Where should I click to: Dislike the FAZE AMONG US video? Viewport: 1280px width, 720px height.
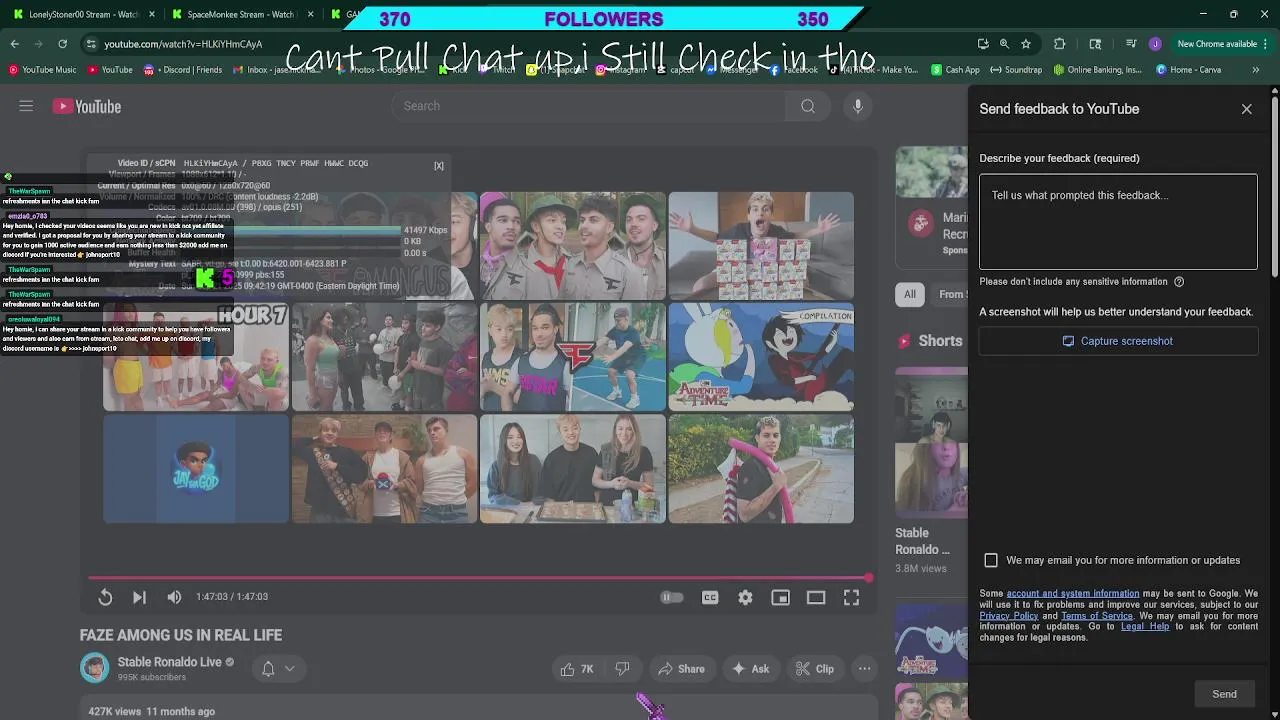point(622,669)
